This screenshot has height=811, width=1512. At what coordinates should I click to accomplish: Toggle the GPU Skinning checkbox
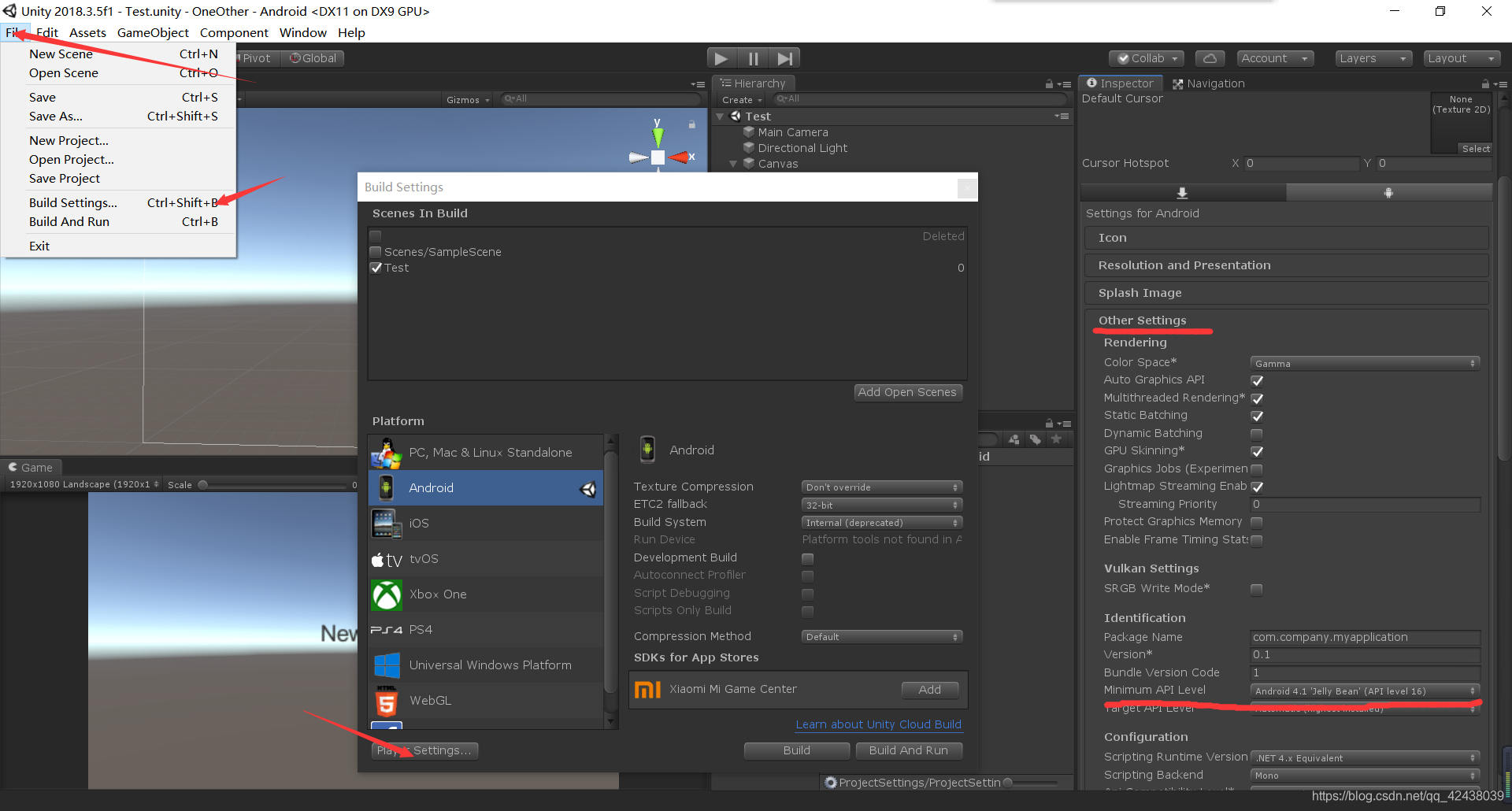tap(1257, 452)
